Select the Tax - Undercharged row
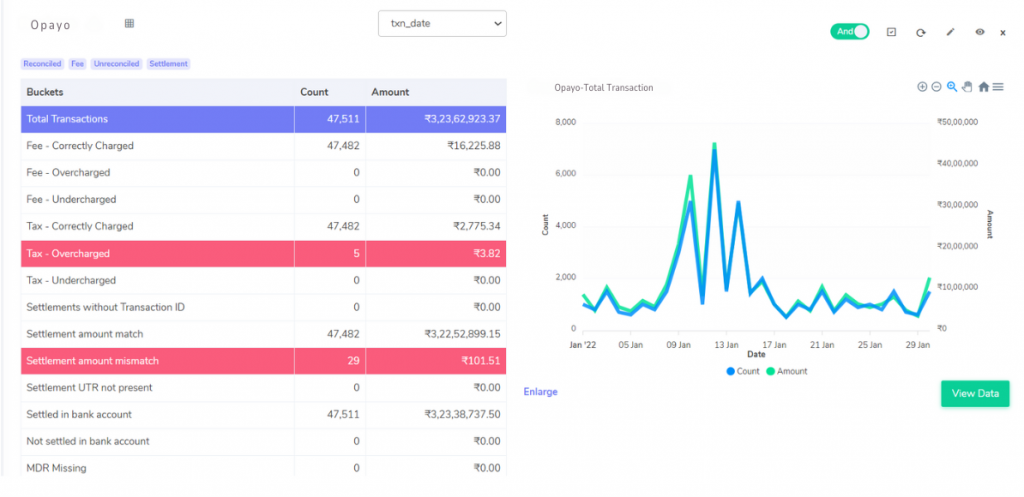Screen dimensions: 1024x497 [263, 280]
